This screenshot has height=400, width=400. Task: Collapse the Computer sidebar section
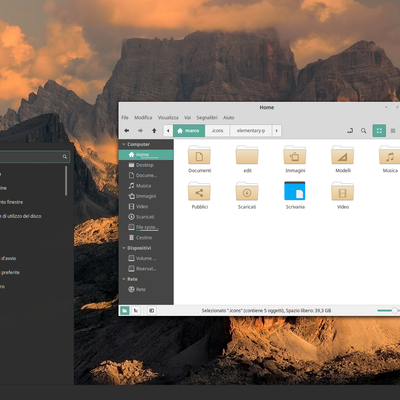(124, 144)
